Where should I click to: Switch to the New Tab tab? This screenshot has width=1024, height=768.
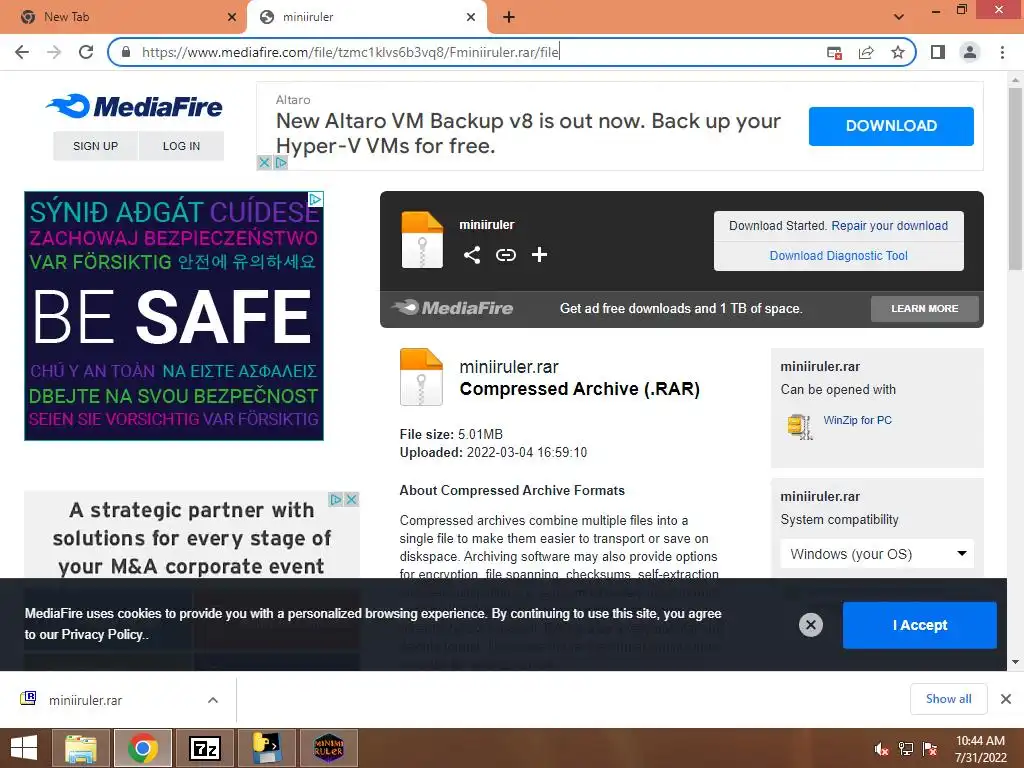122,17
